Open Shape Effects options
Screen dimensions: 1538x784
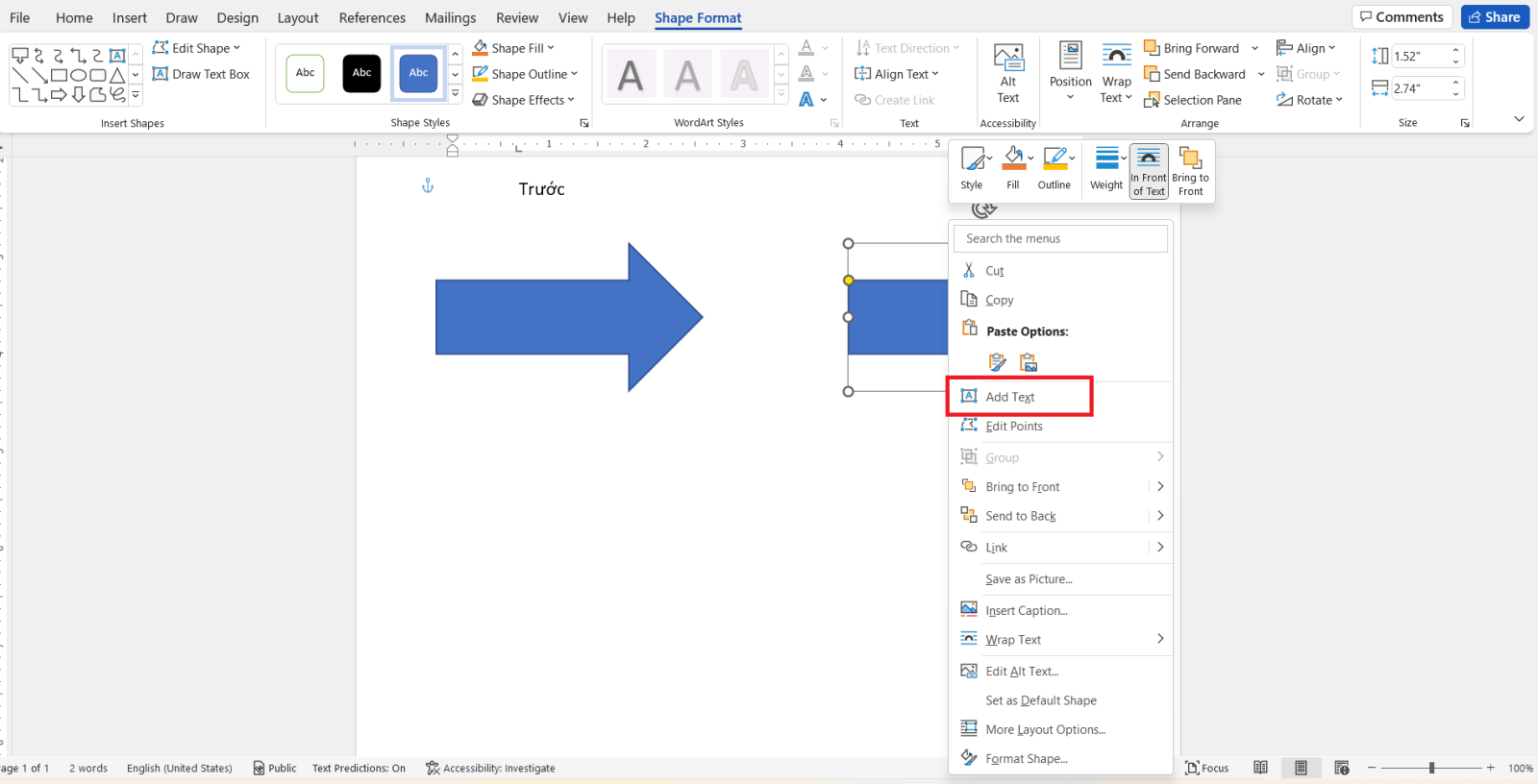[523, 100]
